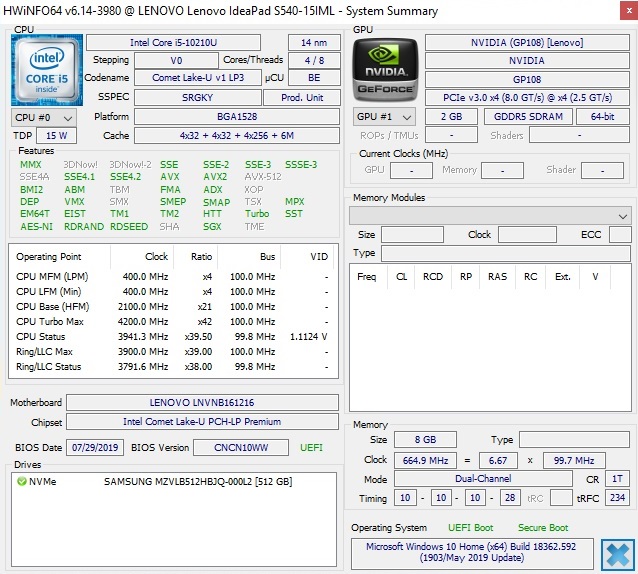Click the Intel Core i5 logo
The width and height of the screenshot is (638, 574).
coord(47,70)
